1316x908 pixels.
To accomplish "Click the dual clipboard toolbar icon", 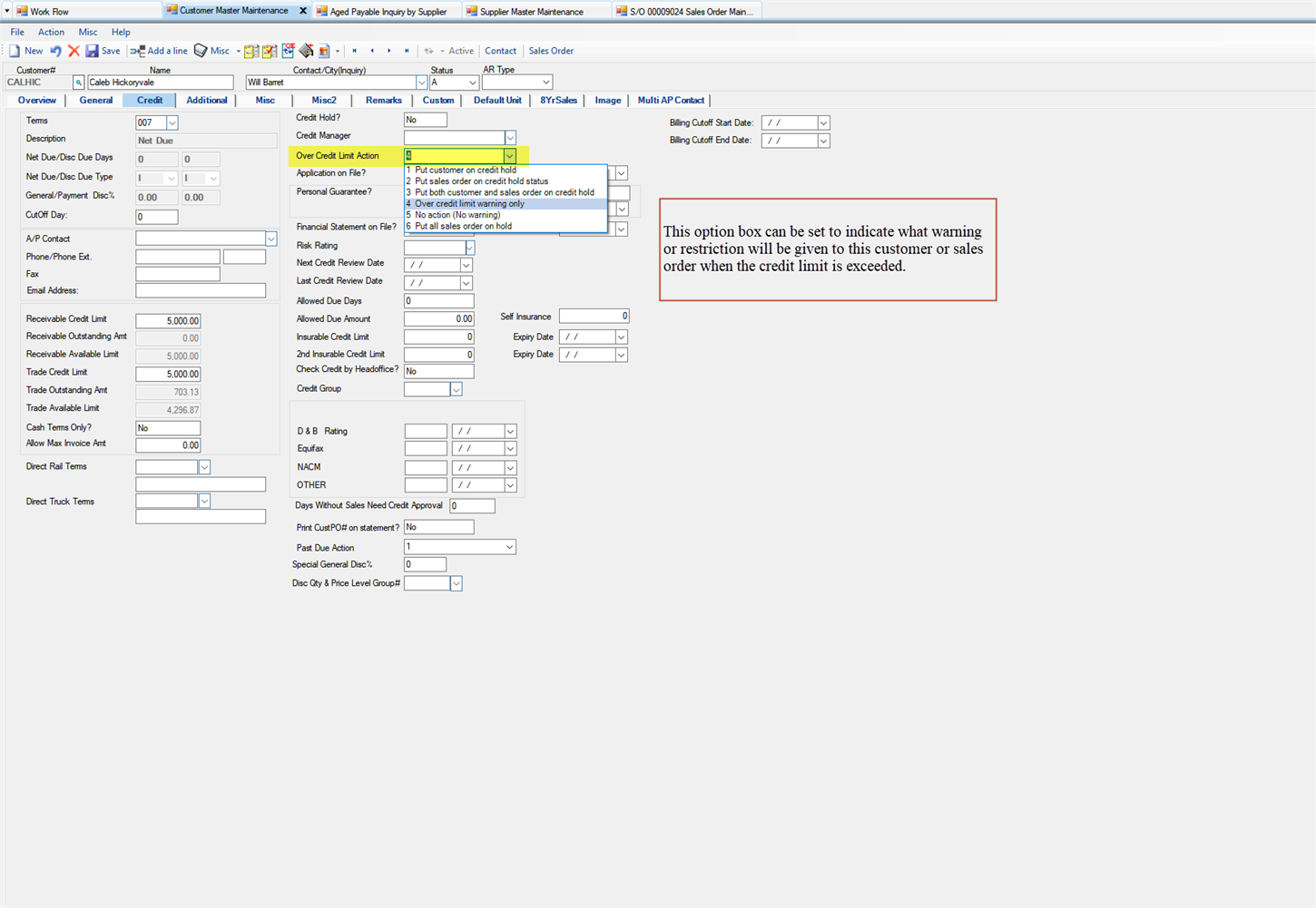I will coord(251,51).
